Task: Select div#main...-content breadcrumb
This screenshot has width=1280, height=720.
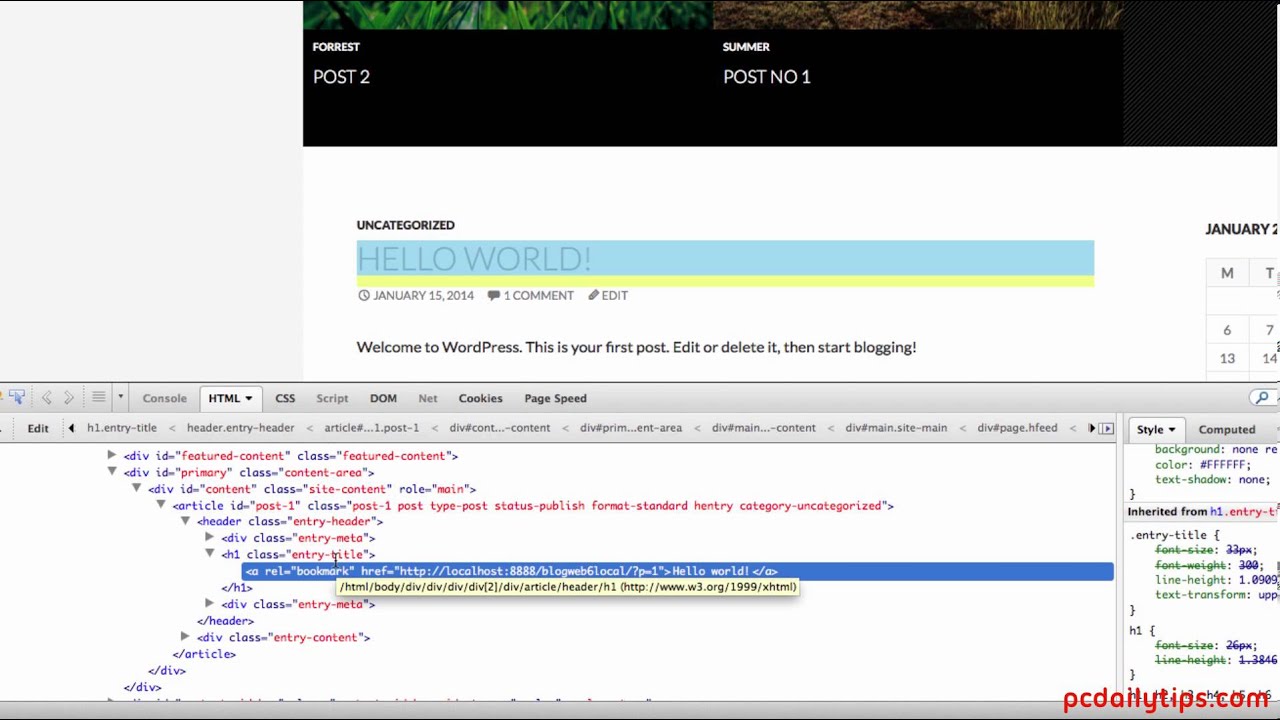Action: [763, 428]
